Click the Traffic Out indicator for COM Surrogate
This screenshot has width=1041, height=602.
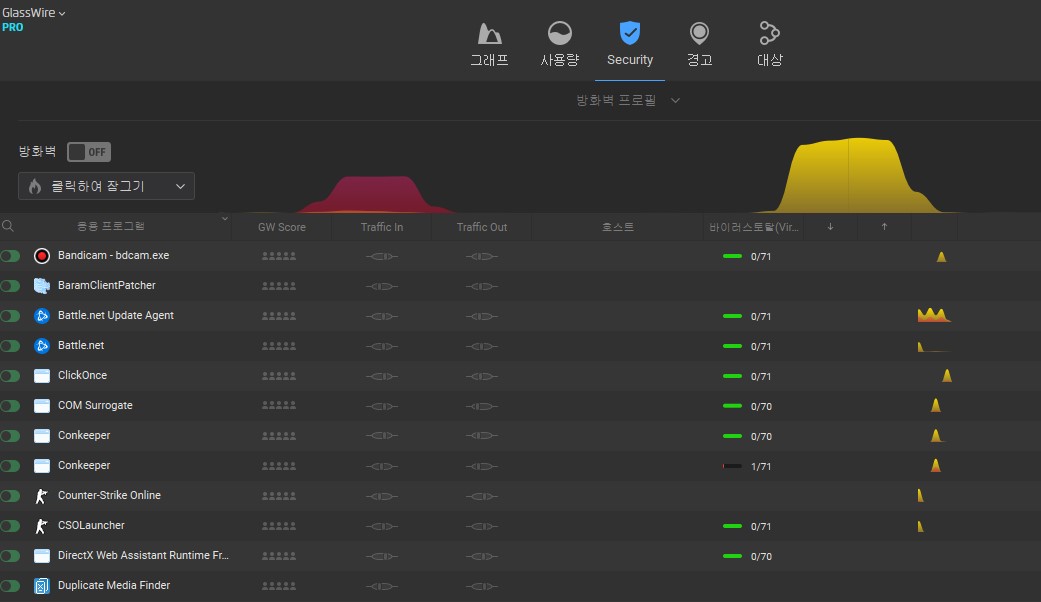tap(481, 406)
